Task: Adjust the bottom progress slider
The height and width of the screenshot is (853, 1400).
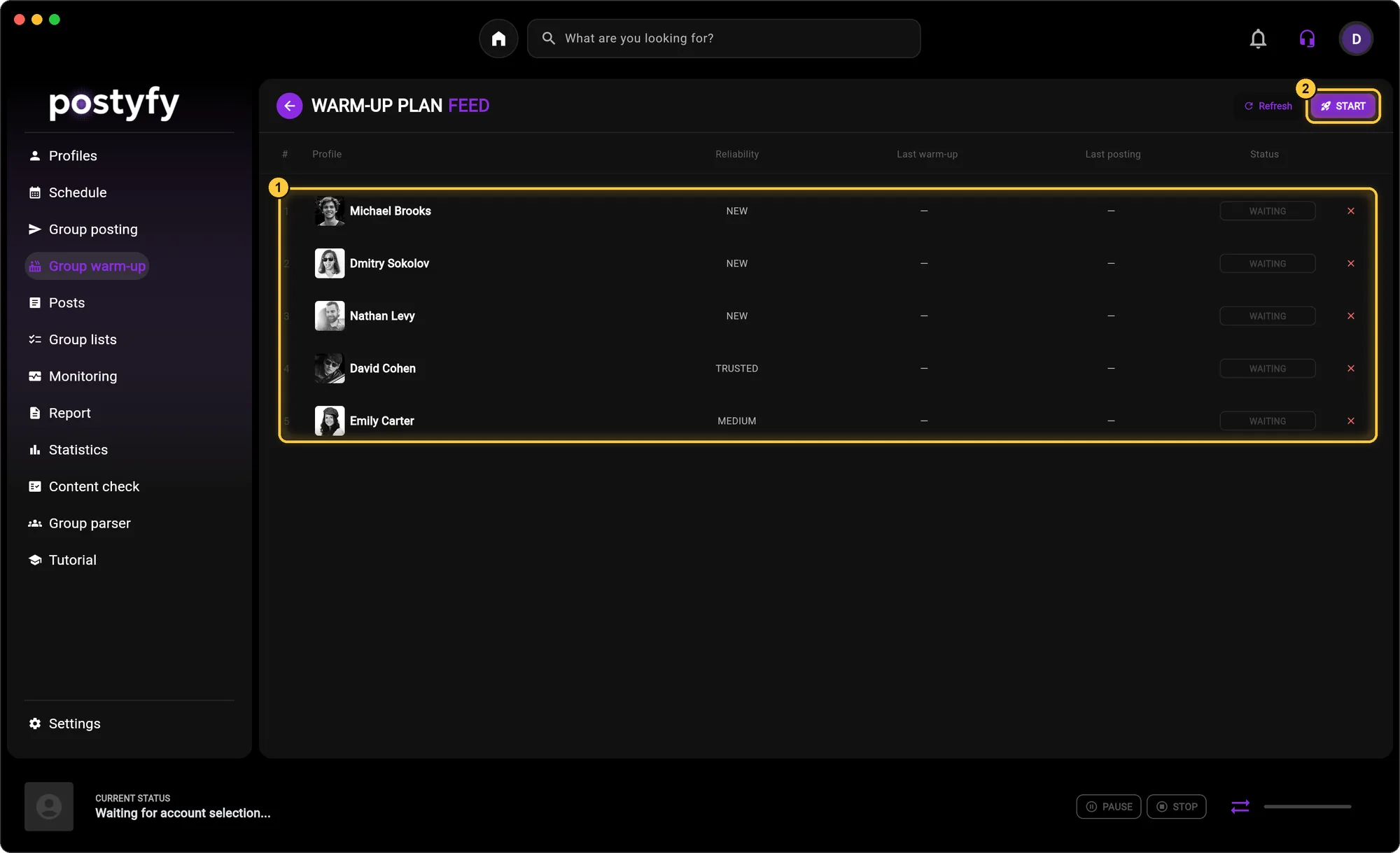Action: click(1307, 807)
